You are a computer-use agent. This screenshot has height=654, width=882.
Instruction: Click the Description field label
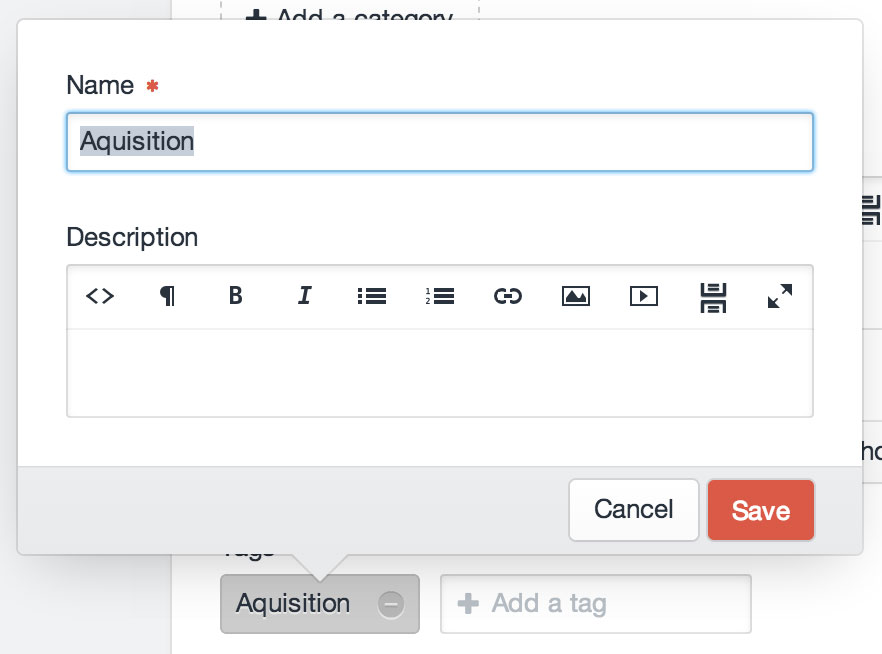(x=132, y=238)
